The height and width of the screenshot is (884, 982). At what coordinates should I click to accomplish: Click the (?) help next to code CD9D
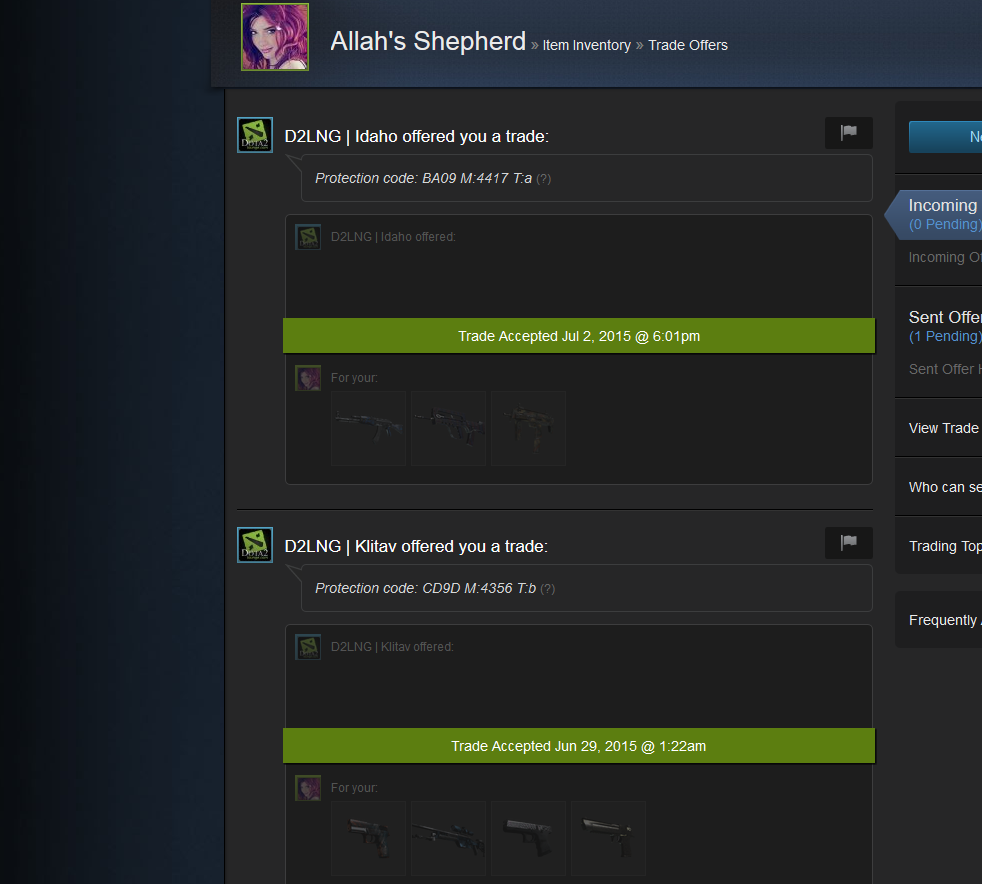click(547, 589)
